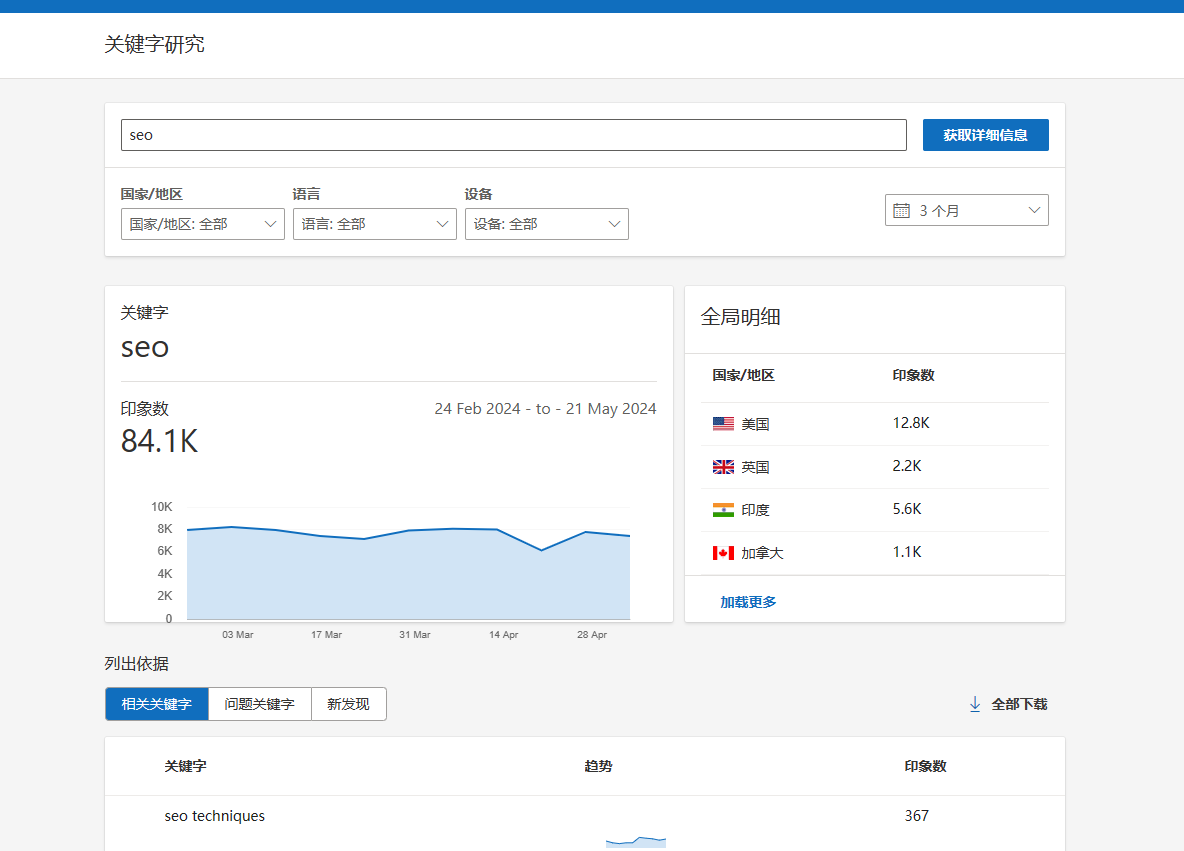Image resolution: width=1184 pixels, height=851 pixels.
Task: Click the 获取详细信息 button
Action: [985, 135]
